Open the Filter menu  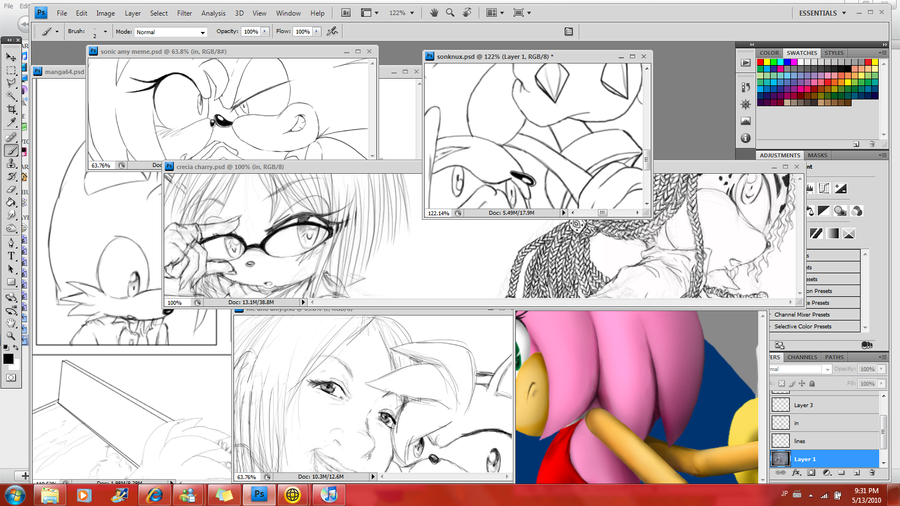[184, 13]
